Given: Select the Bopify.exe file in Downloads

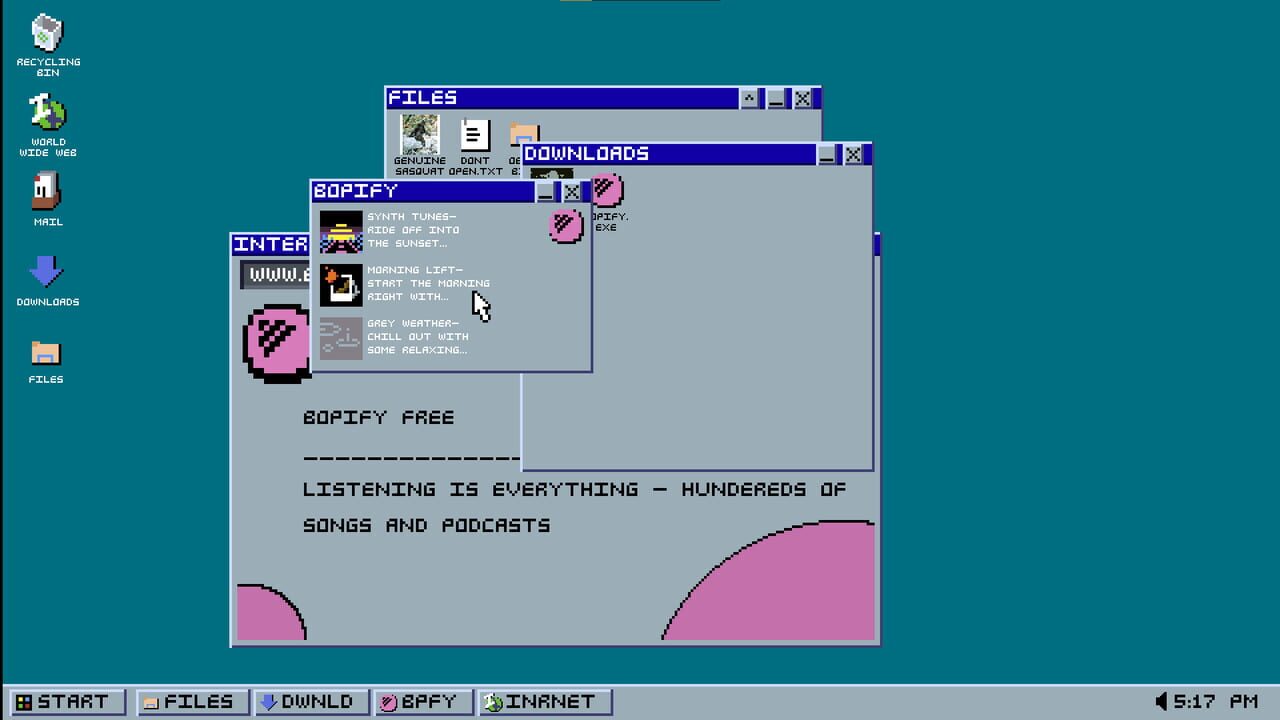Looking at the screenshot, I should point(607,203).
